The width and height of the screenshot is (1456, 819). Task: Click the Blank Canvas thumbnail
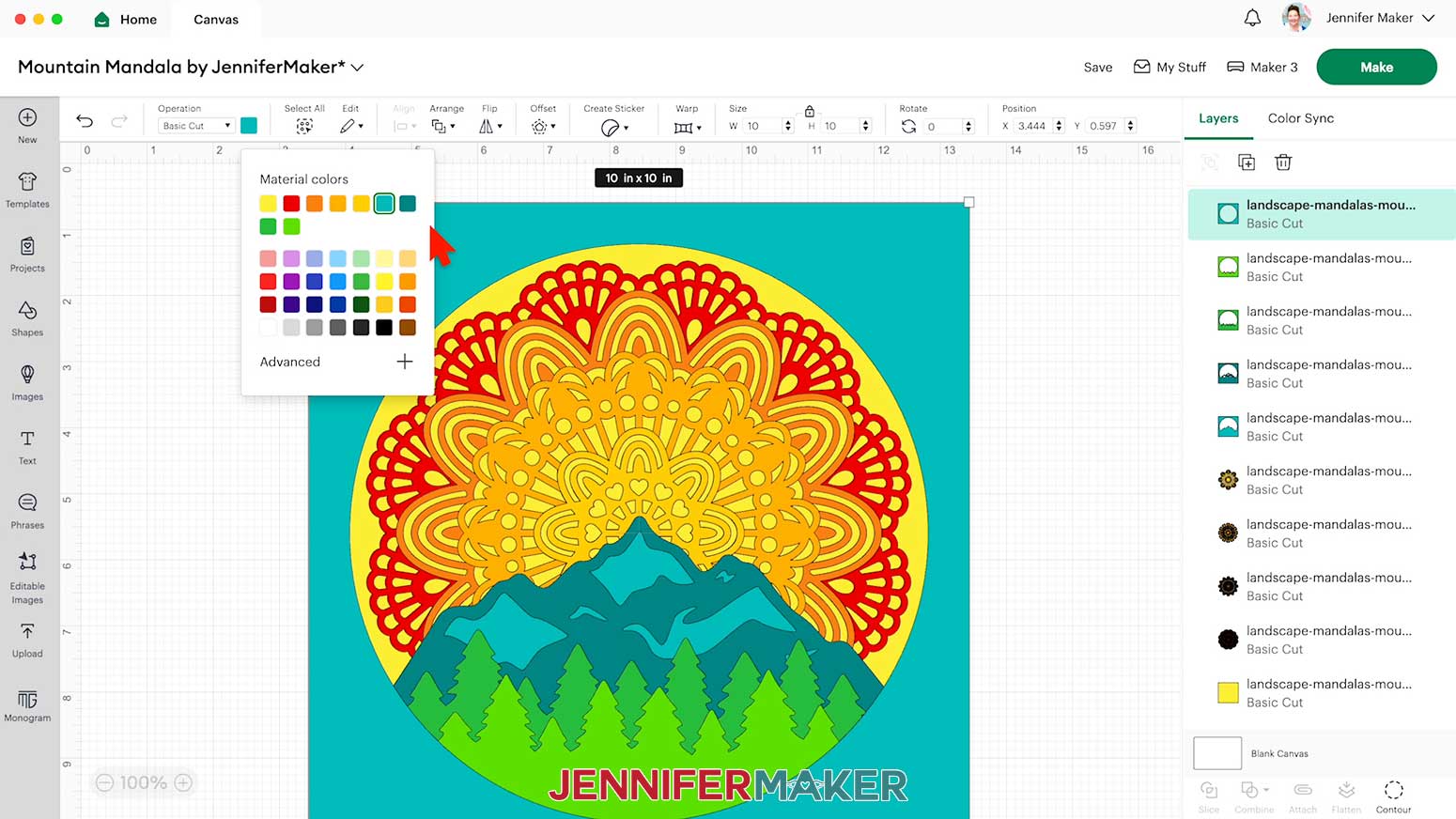[x=1217, y=753]
